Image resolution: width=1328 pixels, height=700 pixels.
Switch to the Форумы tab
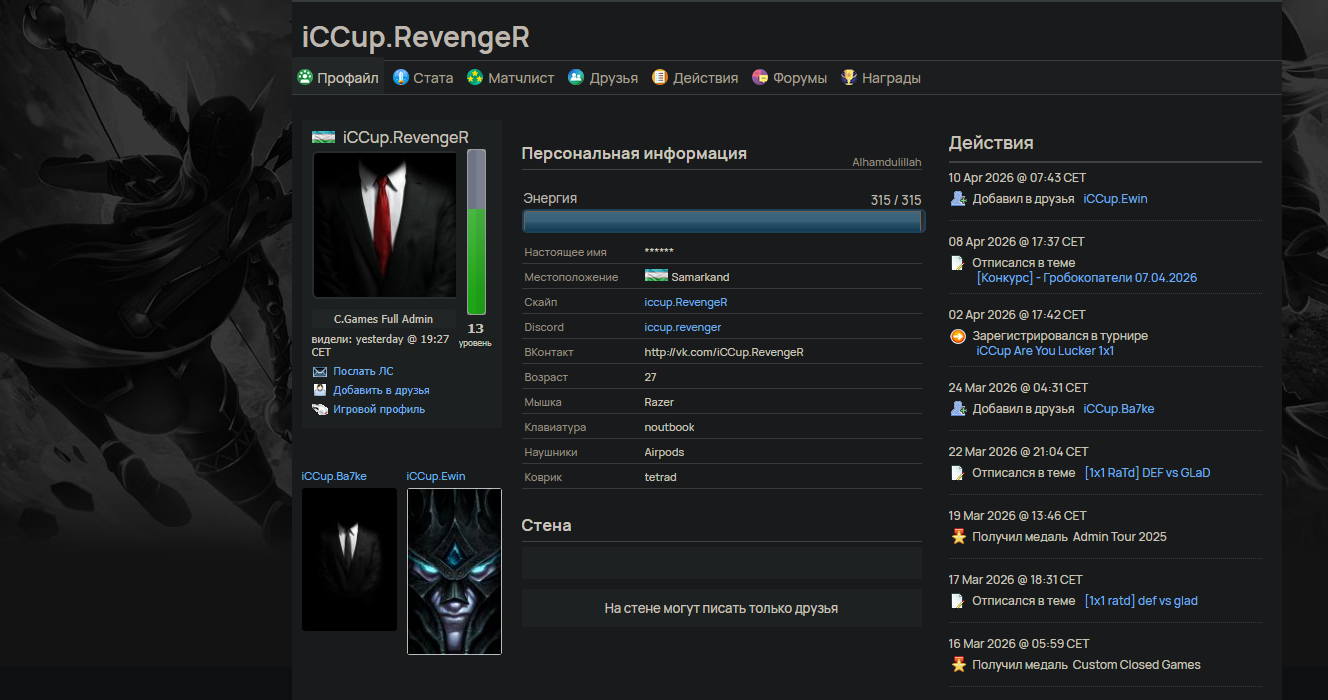[x=790, y=78]
